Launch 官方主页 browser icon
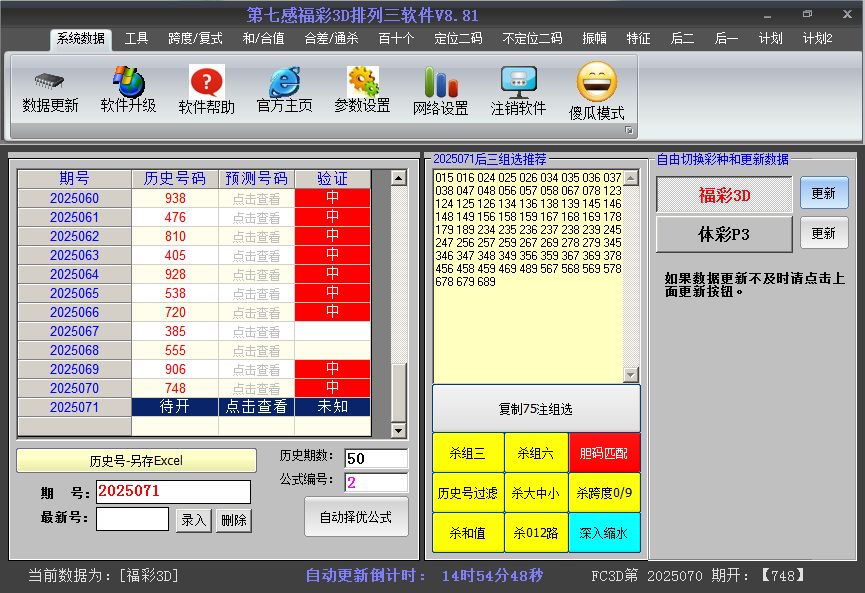This screenshot has height=593, width=865. coord(285,82)
